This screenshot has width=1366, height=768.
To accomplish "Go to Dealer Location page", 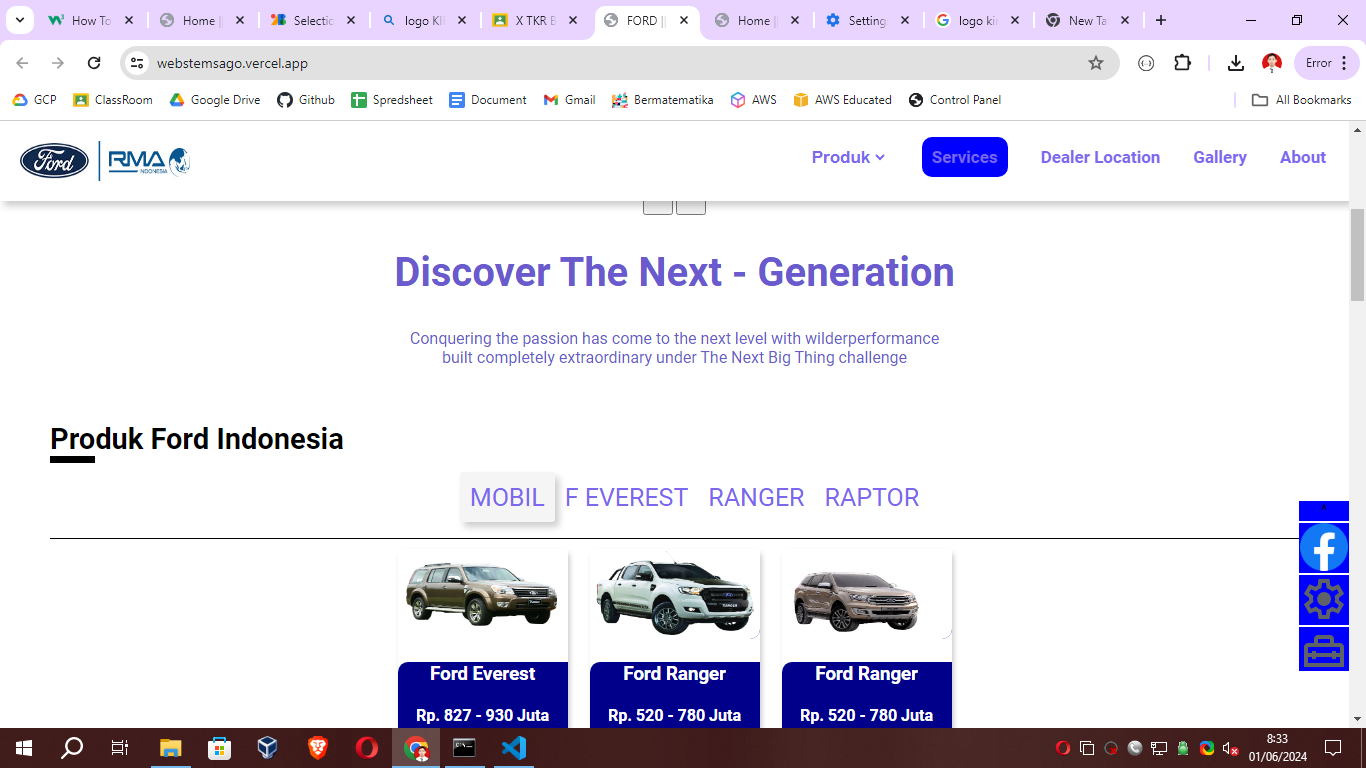I will [1100, 157].
